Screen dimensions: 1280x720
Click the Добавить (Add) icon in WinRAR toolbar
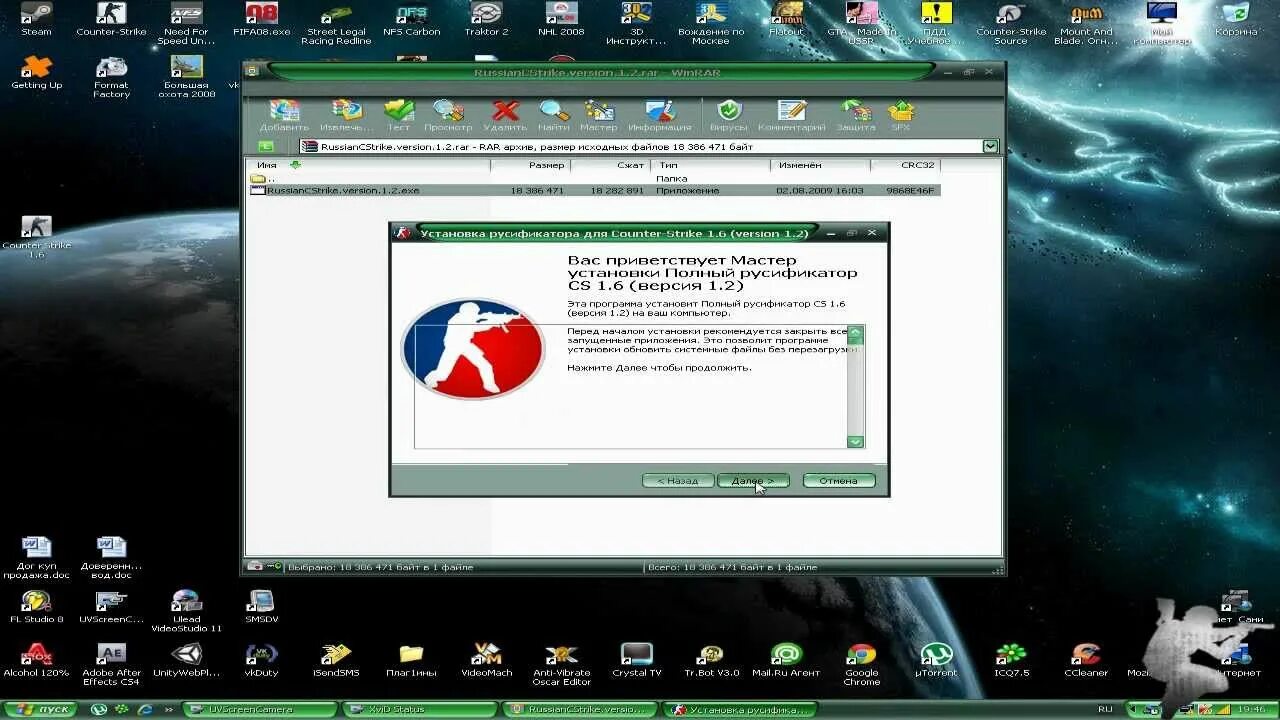pyautogui.click(x=284, y=115)
